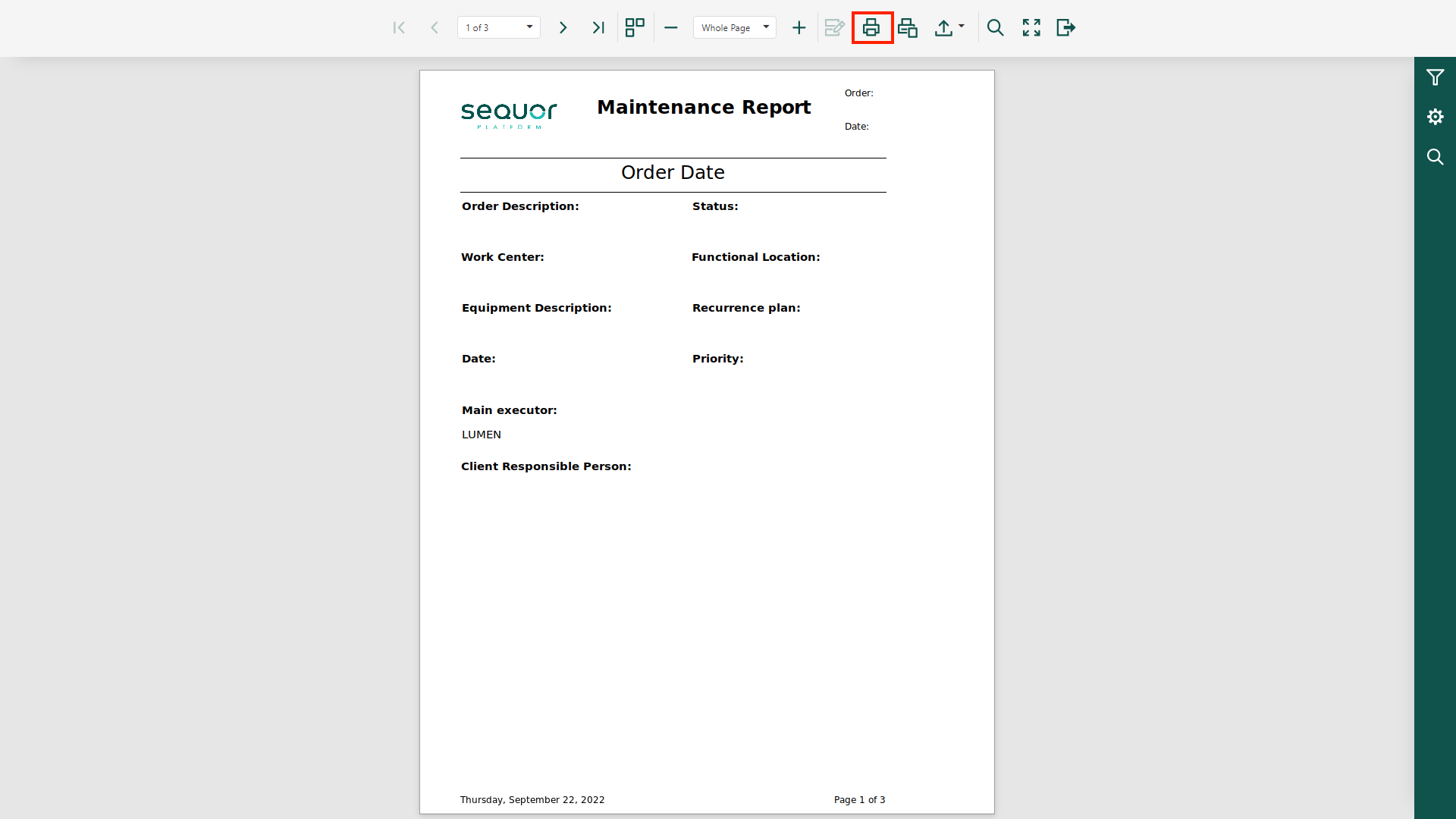Image resolution: width=1456 pixels, height=819 pixels.
Task: Open export format dropdown arrow
Action: point(962,26)
